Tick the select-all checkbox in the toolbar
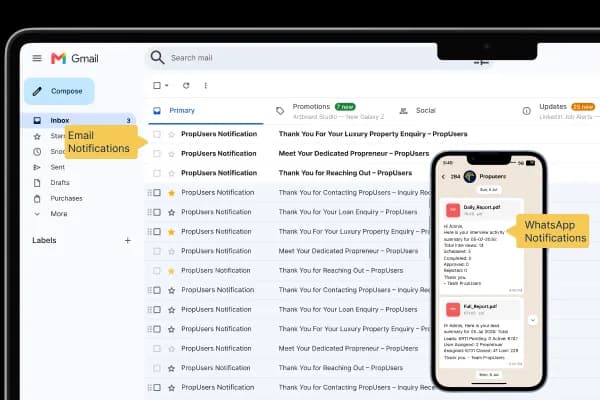This screenshot has width=600, height=400. click(x=157, y=85)
